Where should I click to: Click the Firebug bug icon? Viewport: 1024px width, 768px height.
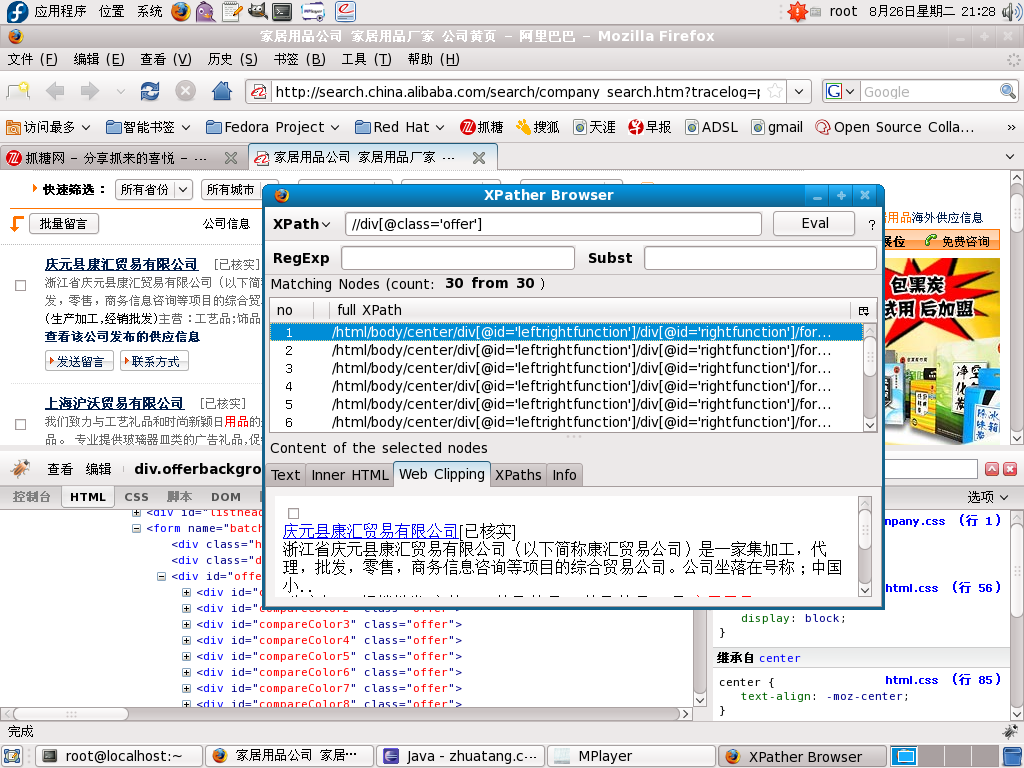(x=20, y=468)
